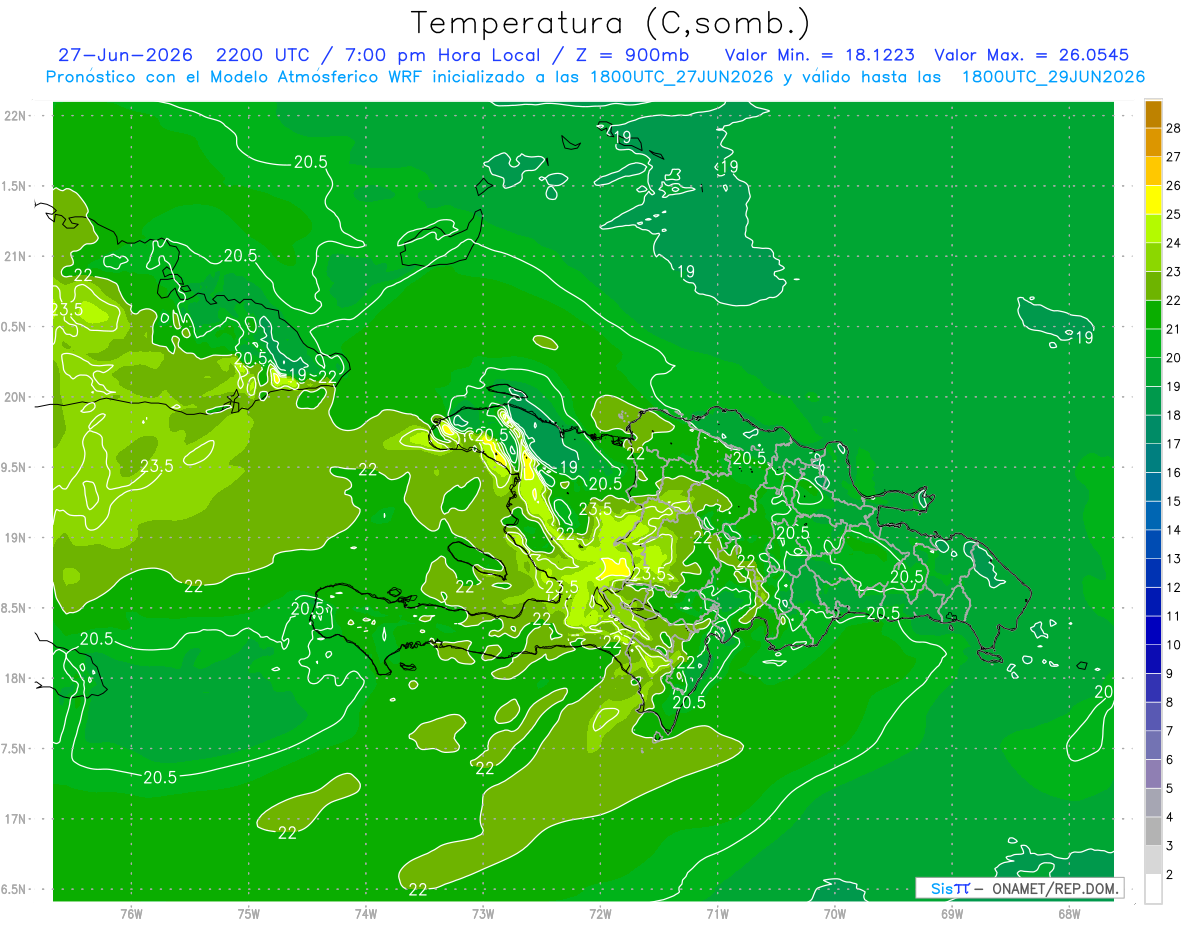Viewport: 1200px width, 927px height.
Task: Click 'Valor Max. = 26.0545' value
Action: (1031, 55)
